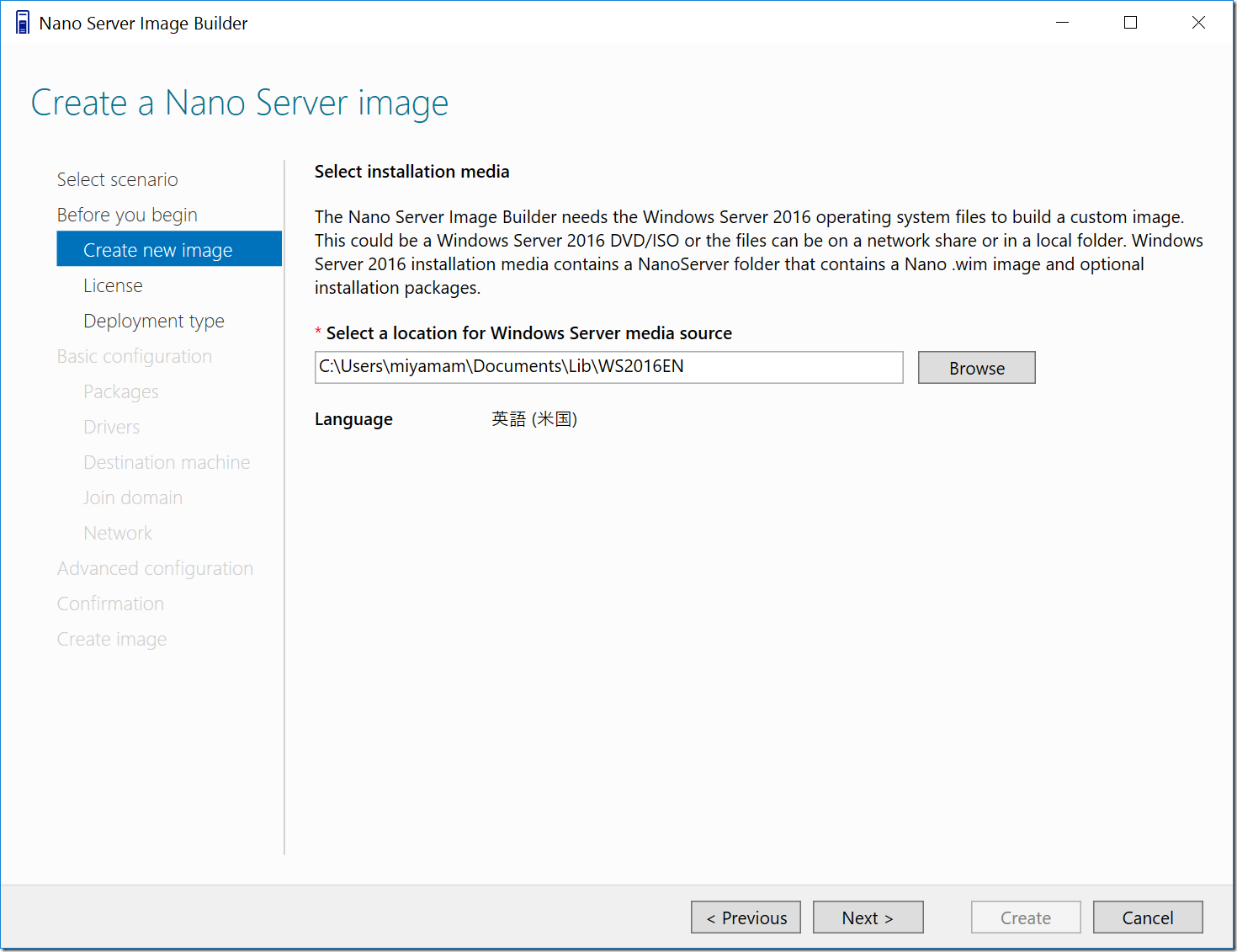Select Create new image step

[169, 249]
